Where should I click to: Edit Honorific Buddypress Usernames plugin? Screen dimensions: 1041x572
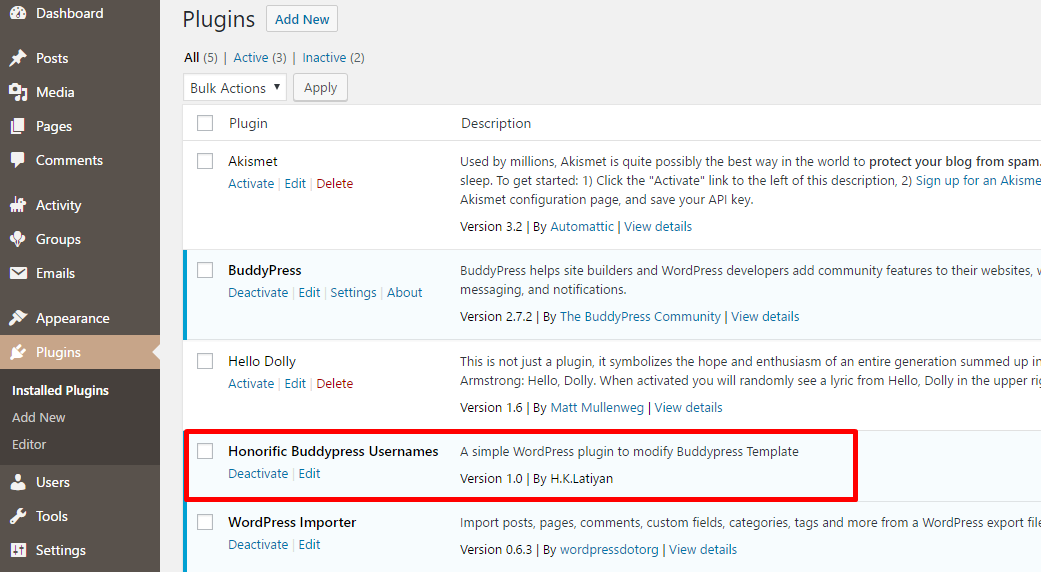(309, 474)
